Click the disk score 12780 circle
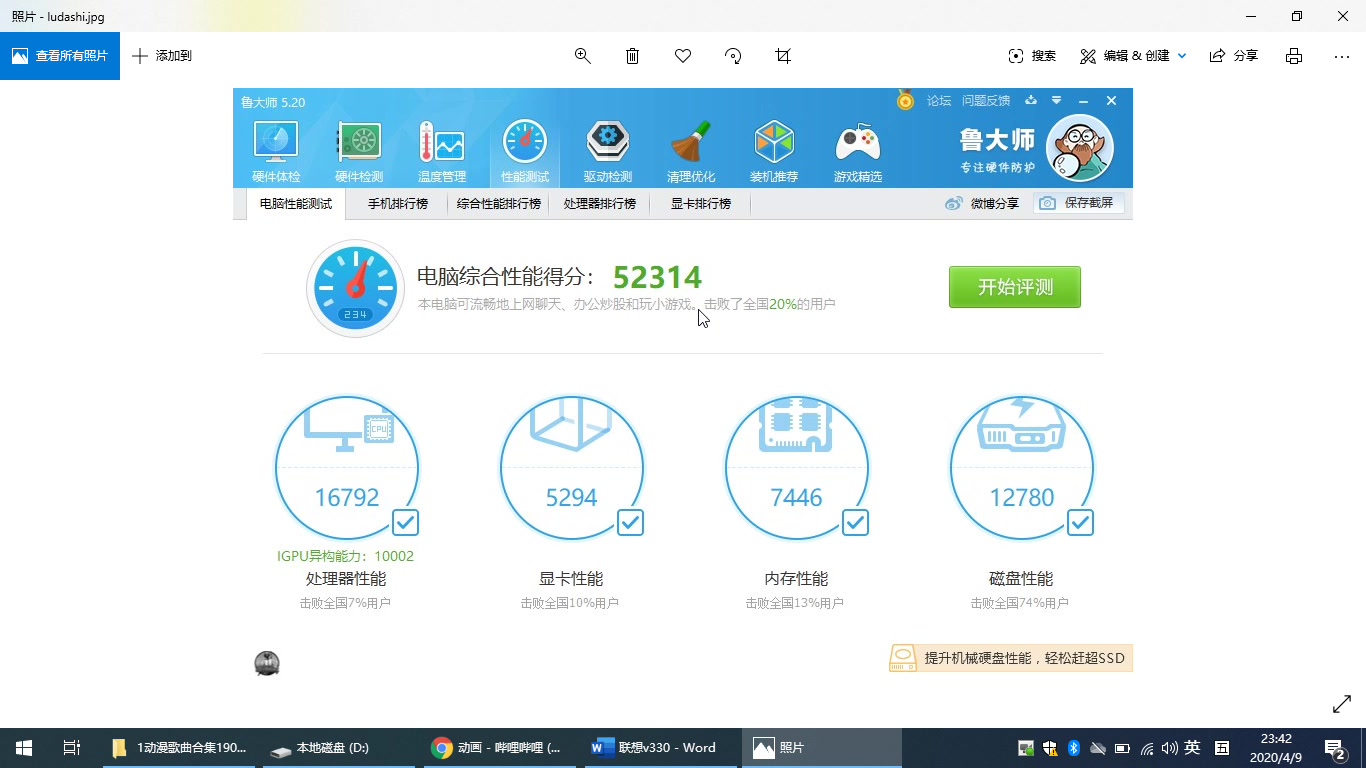This screenshot has width=1366, height=768. [x=1022, y=468]
